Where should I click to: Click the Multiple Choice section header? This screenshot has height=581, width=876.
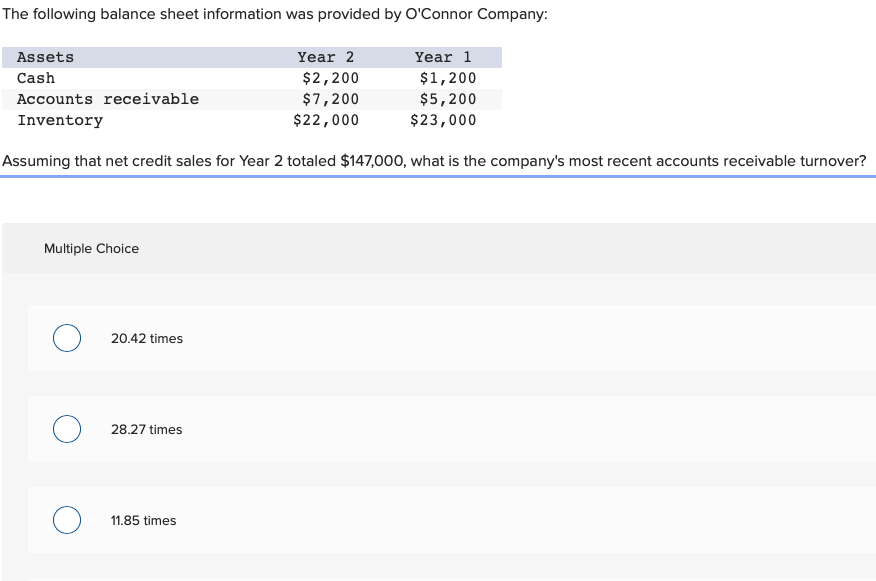91,248
